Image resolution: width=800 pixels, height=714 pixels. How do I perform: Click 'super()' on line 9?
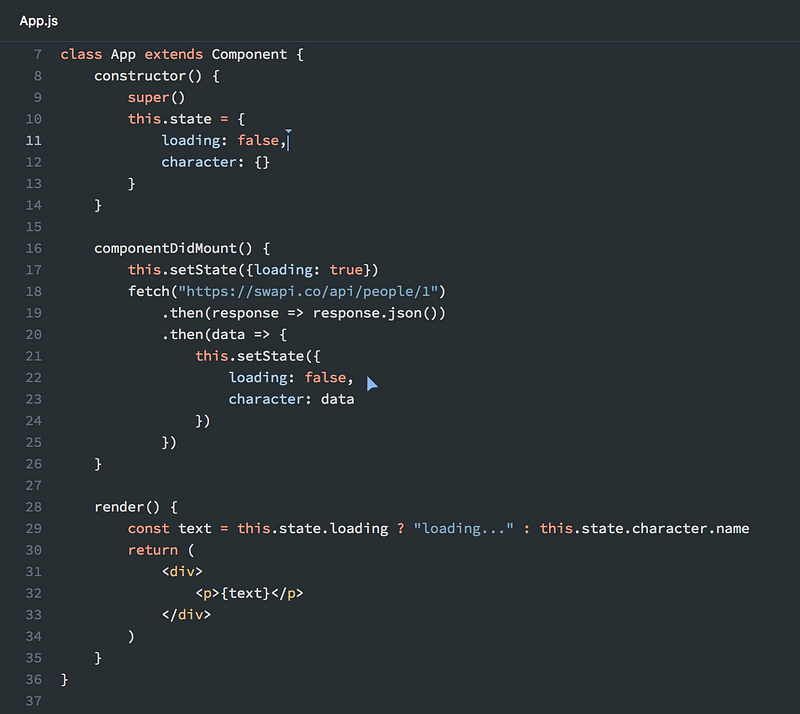[x=156, y=97]
